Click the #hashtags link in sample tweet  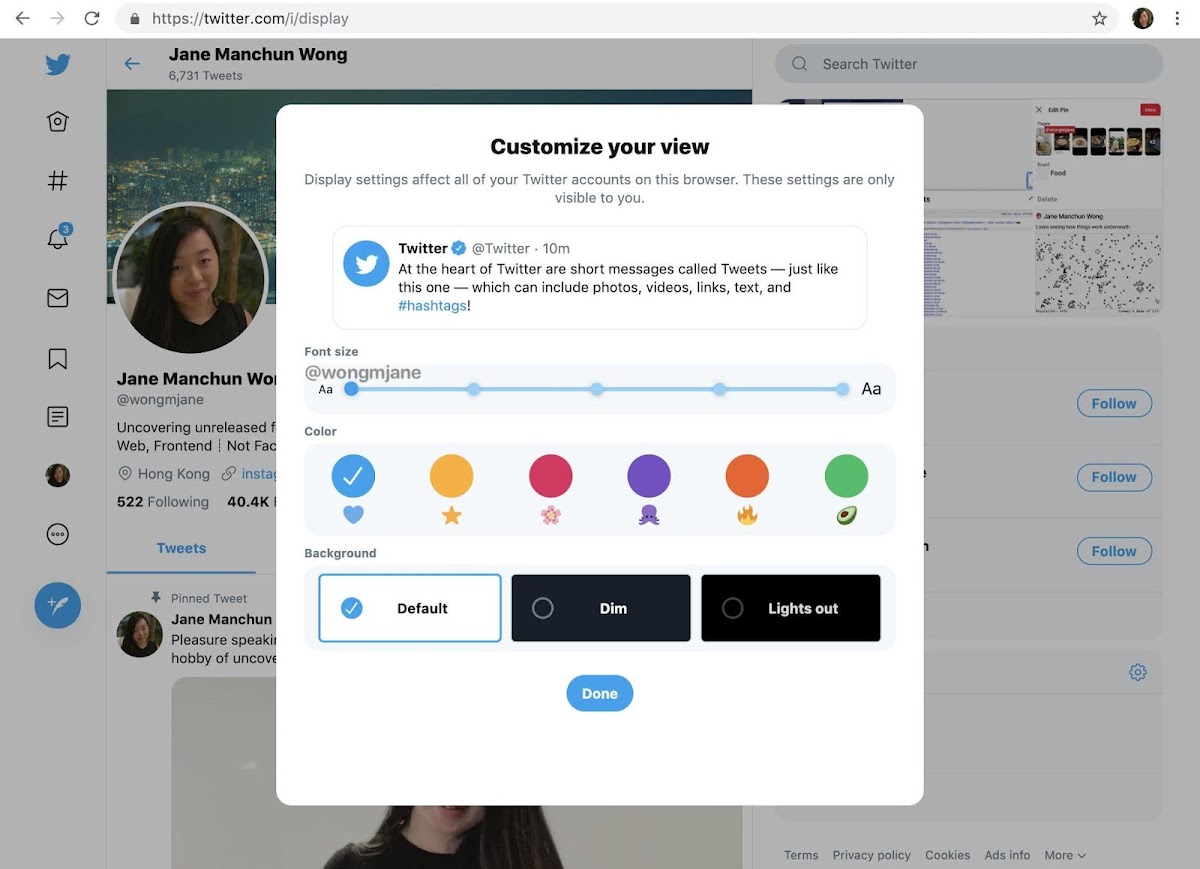point(432,306)
